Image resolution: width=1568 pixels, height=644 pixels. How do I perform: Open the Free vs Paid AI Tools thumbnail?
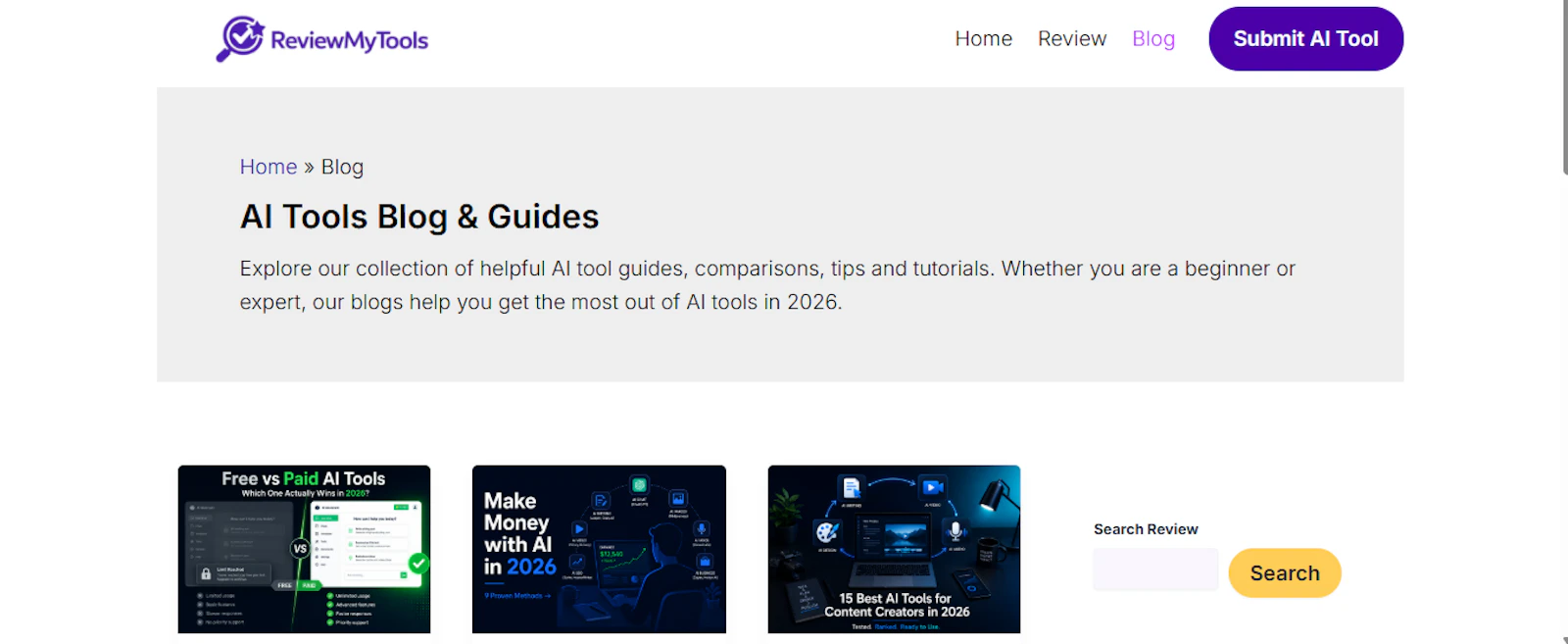[304, 549]
